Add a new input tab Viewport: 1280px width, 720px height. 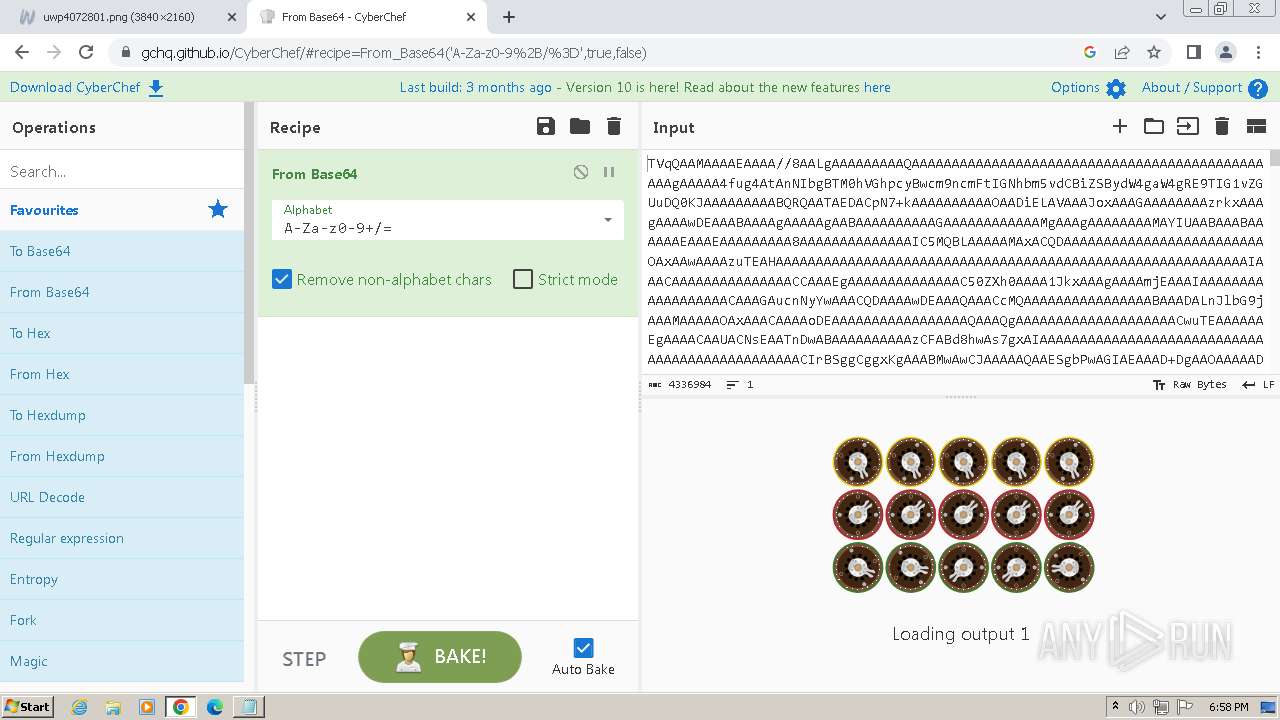pos(1120,126)
